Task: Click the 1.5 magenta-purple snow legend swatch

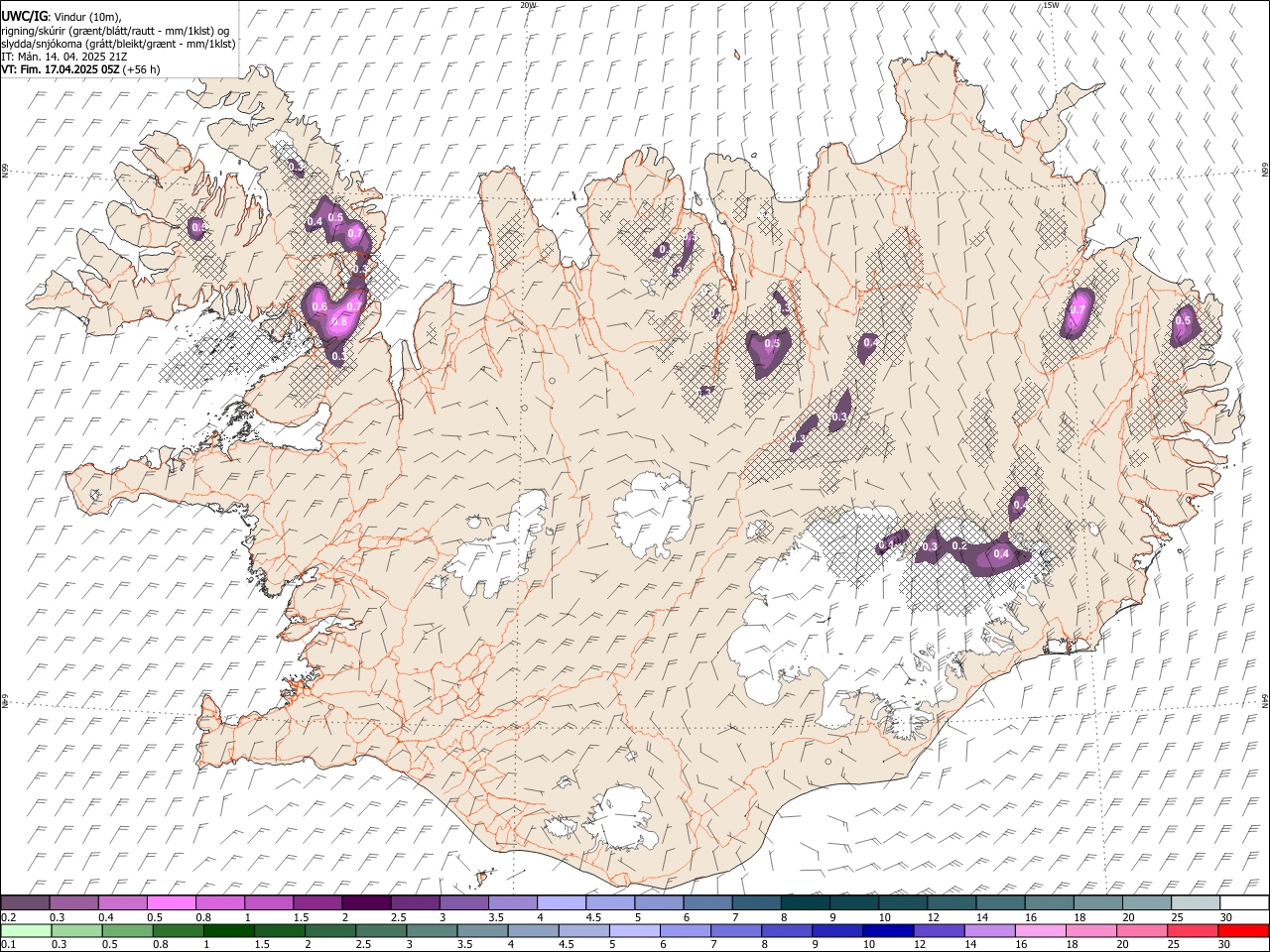Action: click(x=317, y=902)
